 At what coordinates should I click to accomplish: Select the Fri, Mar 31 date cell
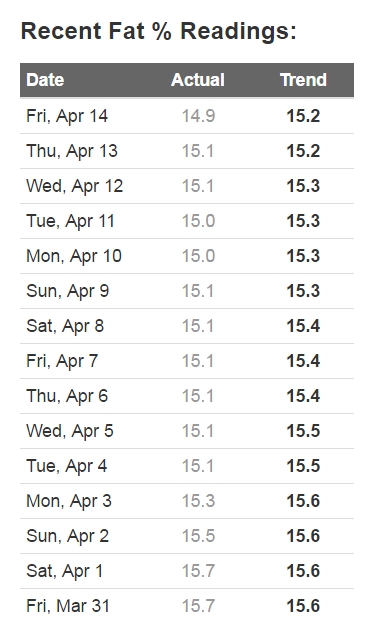coord(68,606)
